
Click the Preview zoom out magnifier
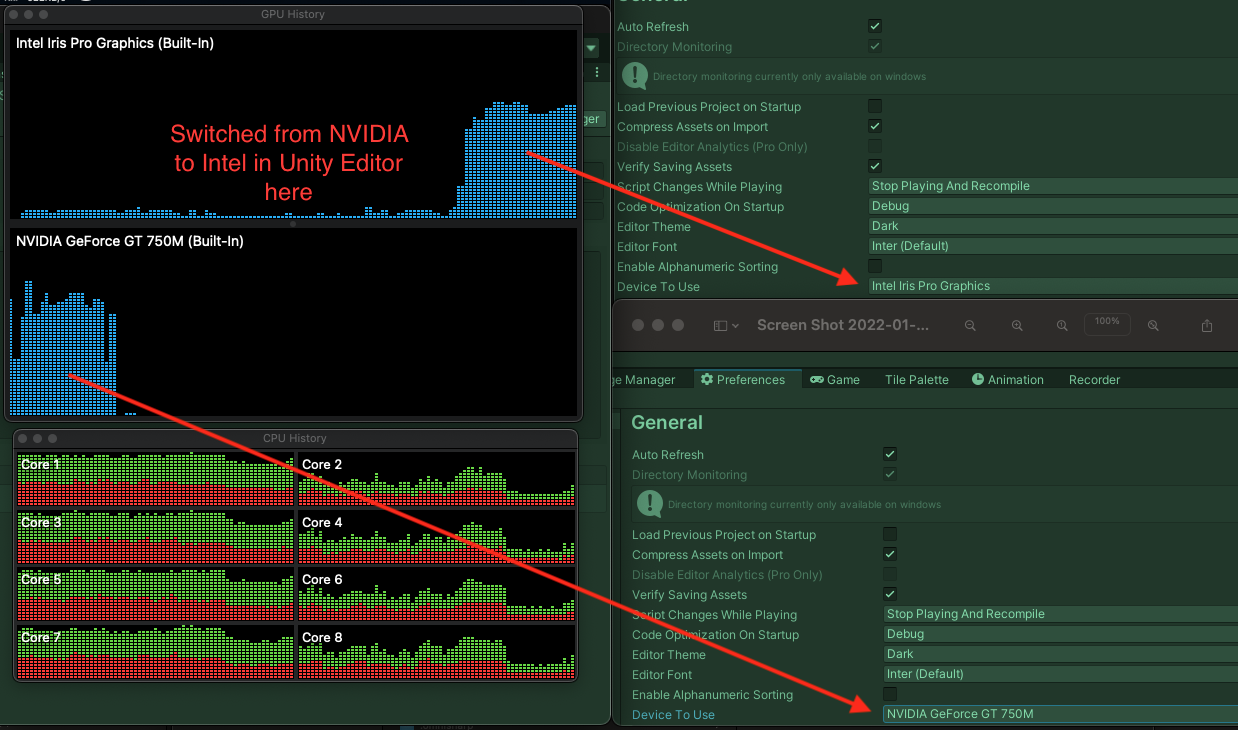[x=970, y=326]
